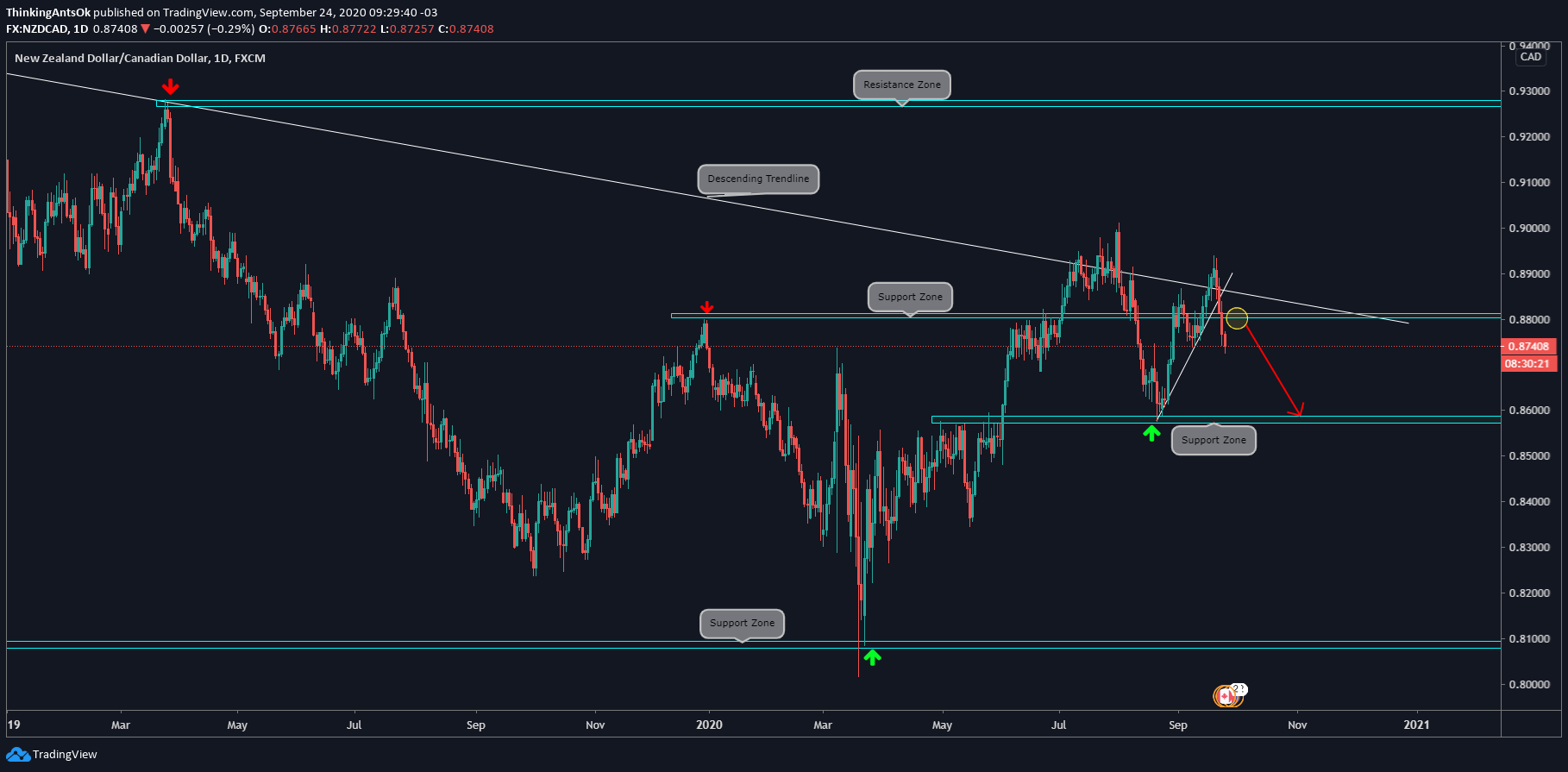Click the FX:NZDCAD, 1D symbol header text
This screenshot has height=772, width=1568.
47,28
